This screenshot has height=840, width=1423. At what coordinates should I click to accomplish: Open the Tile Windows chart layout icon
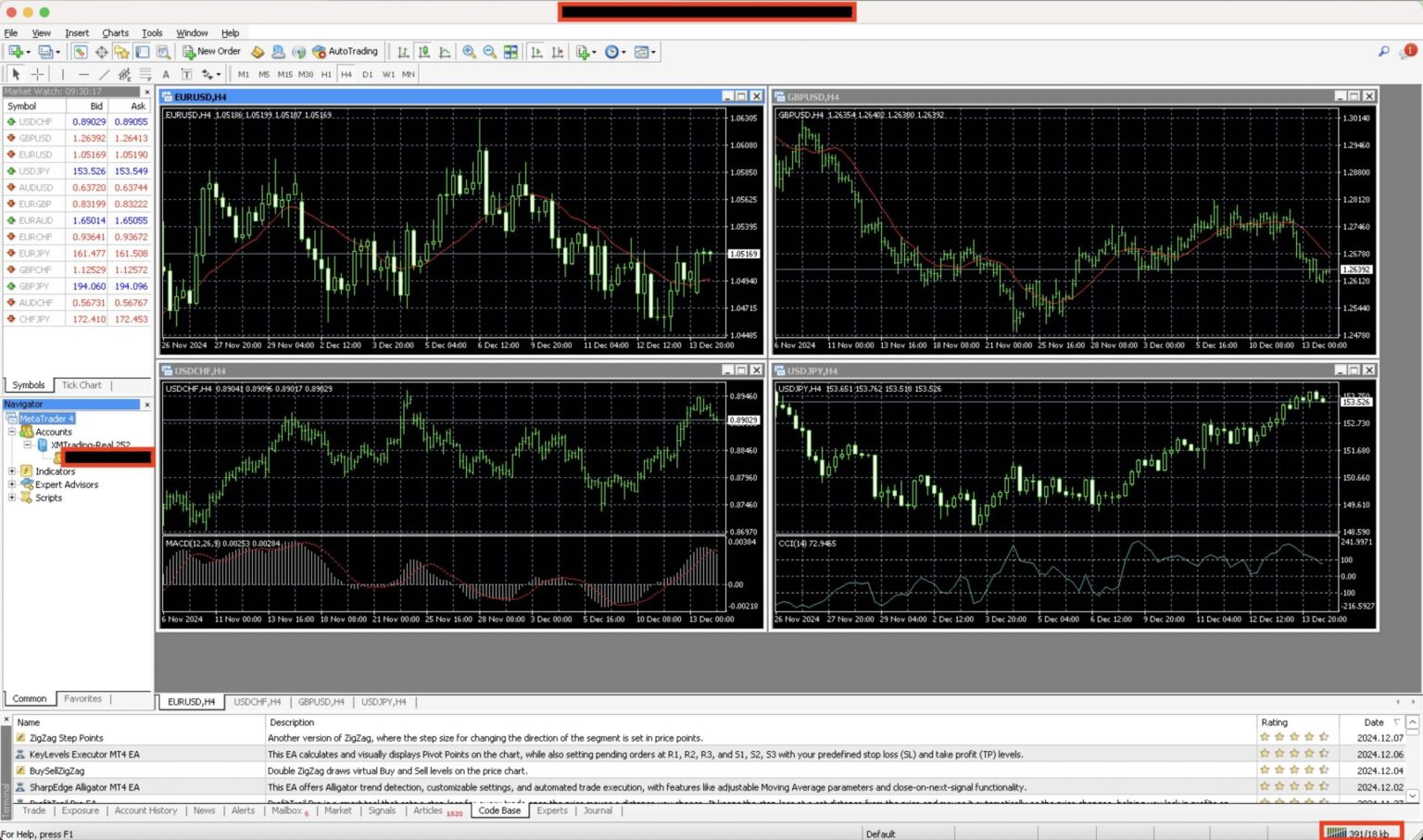(510, 52)
